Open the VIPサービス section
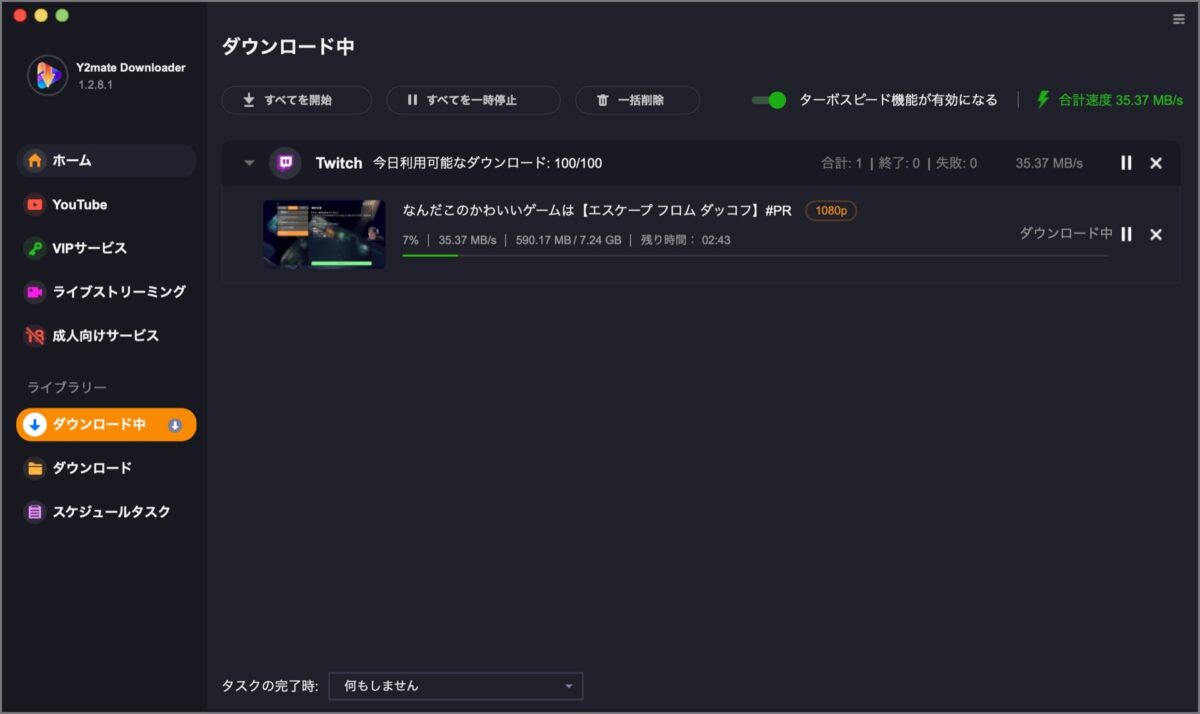 click(86, 248)
